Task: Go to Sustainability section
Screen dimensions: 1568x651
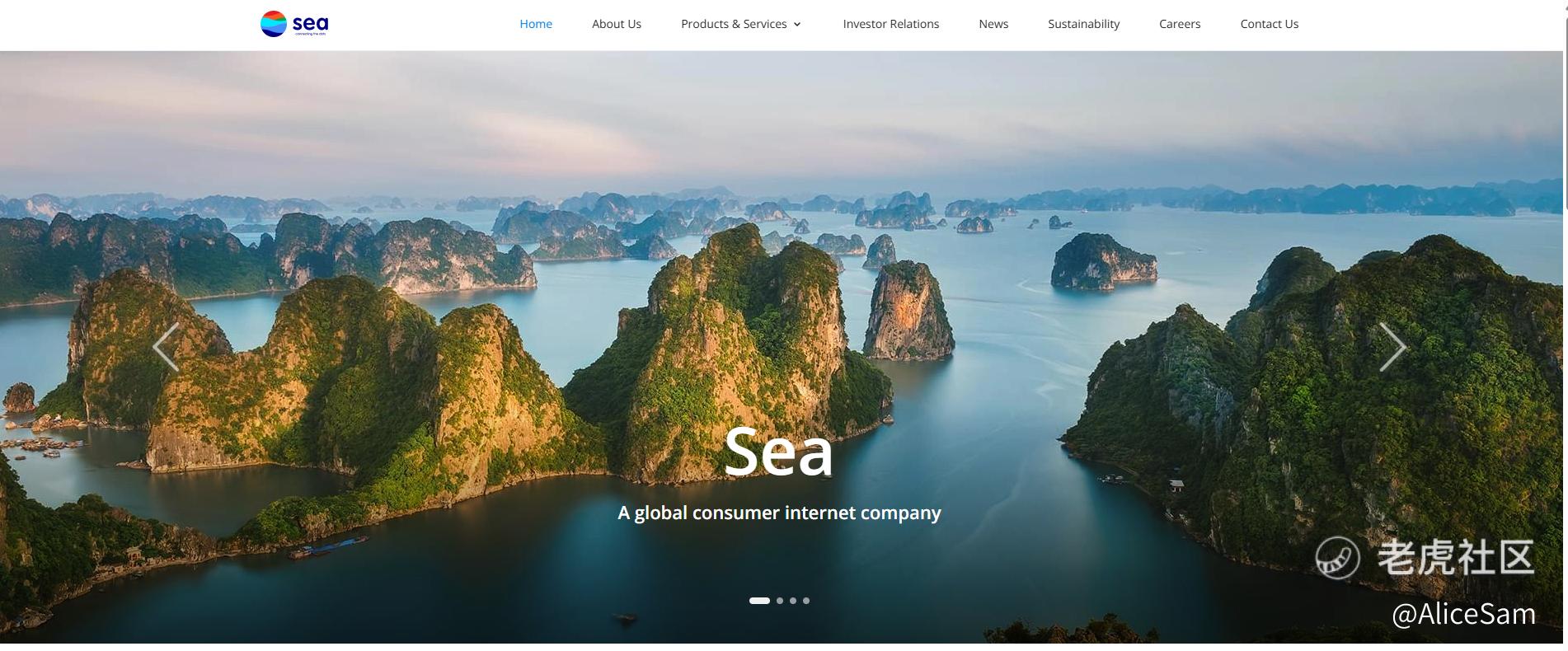Action: pyautogui.click(x=1084, y=24)
